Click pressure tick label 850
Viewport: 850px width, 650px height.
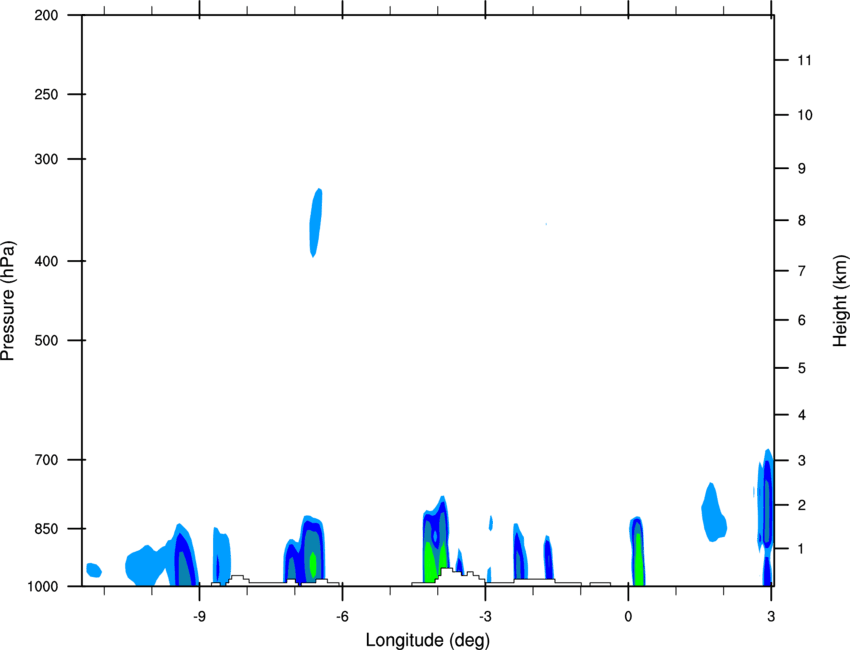pyautogui.click(x=46, y=529)
